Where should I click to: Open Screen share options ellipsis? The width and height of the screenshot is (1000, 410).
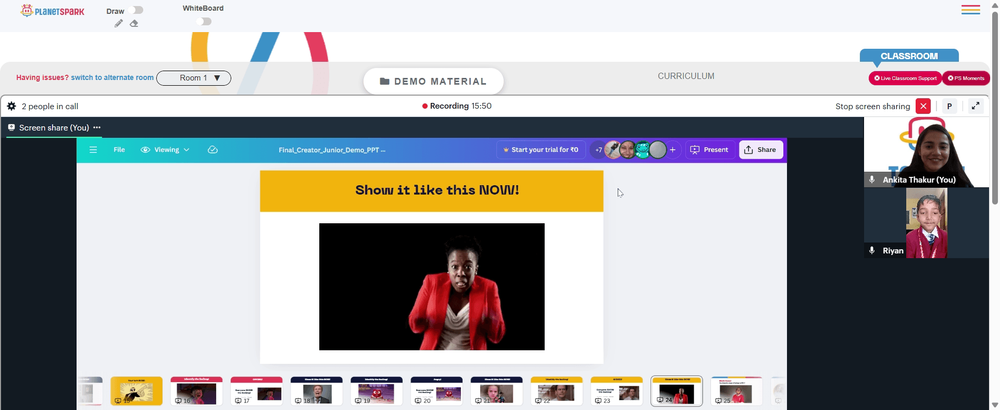click(x=97, y=128)
